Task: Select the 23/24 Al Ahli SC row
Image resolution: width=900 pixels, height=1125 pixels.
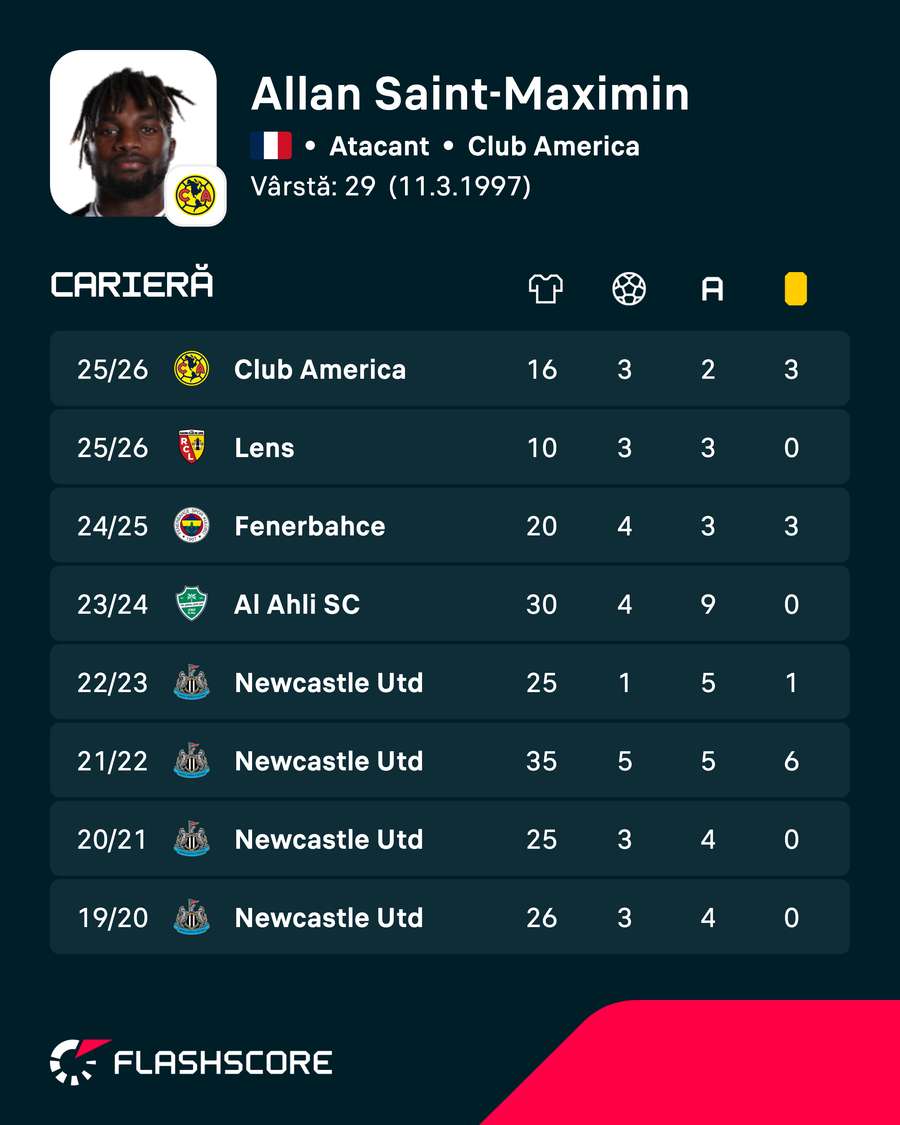Action: [450, 603]
